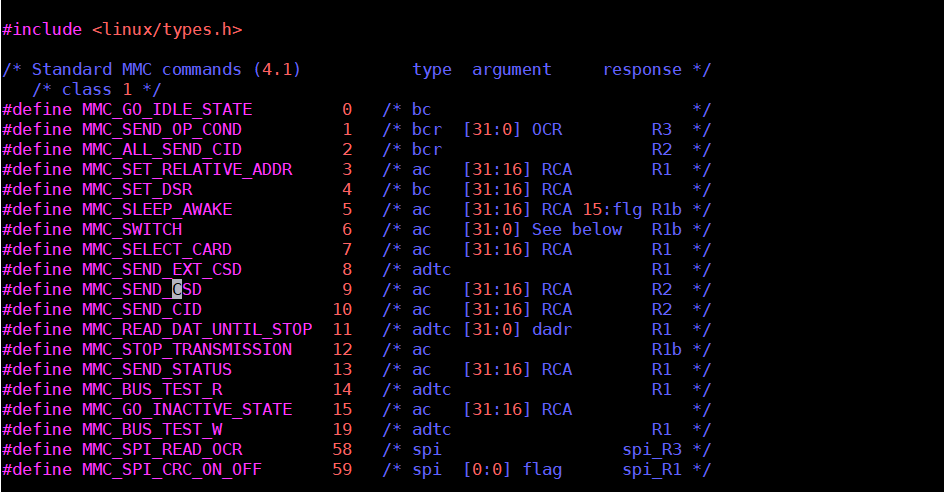The image size is (944, 492).
Task: Click the "15:flg" text in MMC_SLEEP_AWAKE row
Action: [612, 209]
